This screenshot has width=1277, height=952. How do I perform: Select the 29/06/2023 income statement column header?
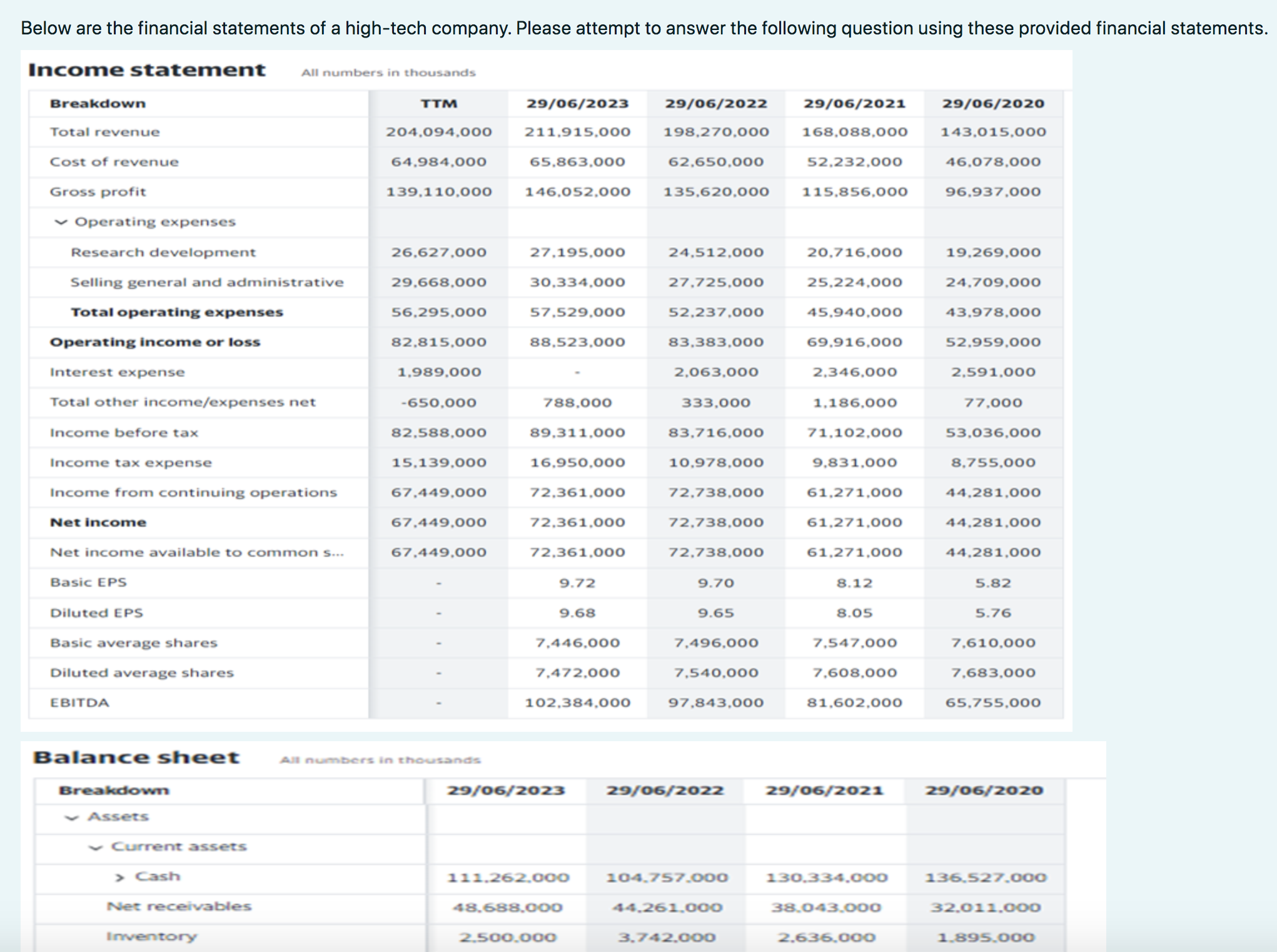coord(577,103)
